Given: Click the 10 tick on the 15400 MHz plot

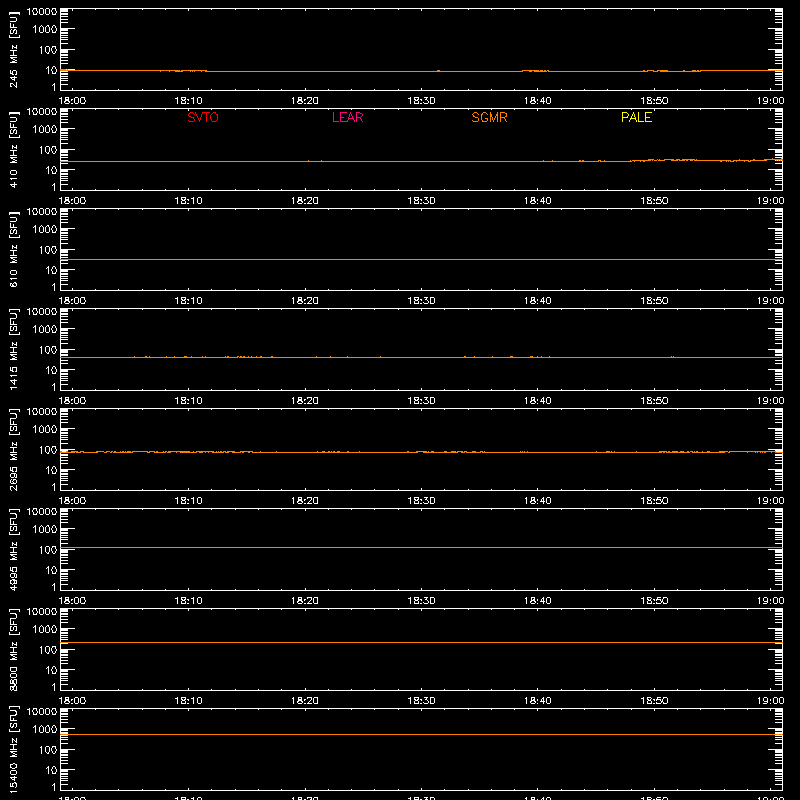Looking at the screenshot, I should (x=52, y=770).
